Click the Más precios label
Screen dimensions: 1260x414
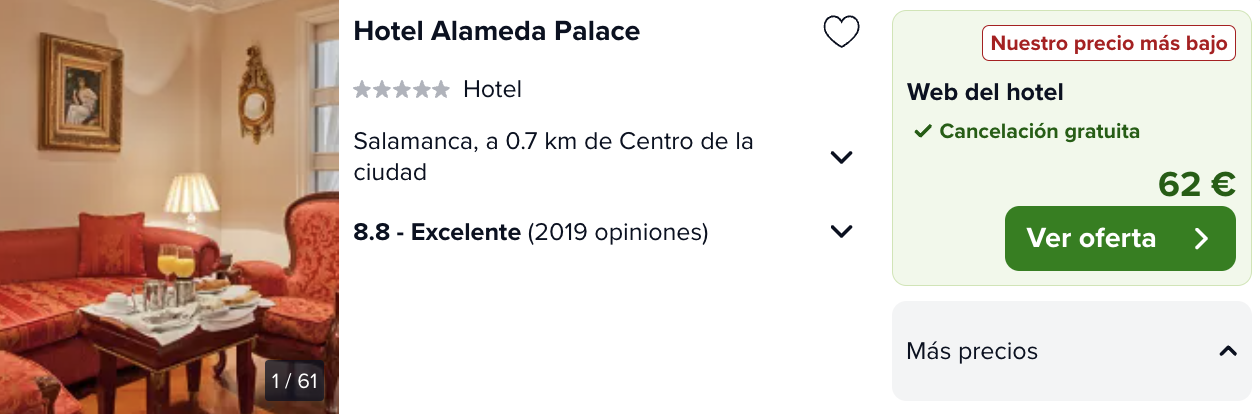tap(972, 352)
